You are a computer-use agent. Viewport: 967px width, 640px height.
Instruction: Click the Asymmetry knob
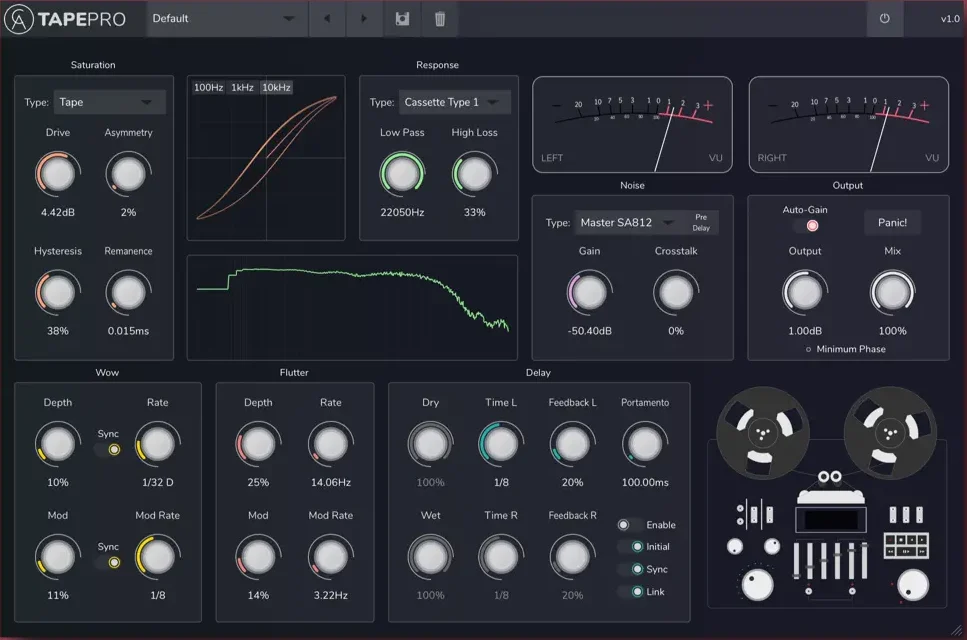click(x=128, y=174)
